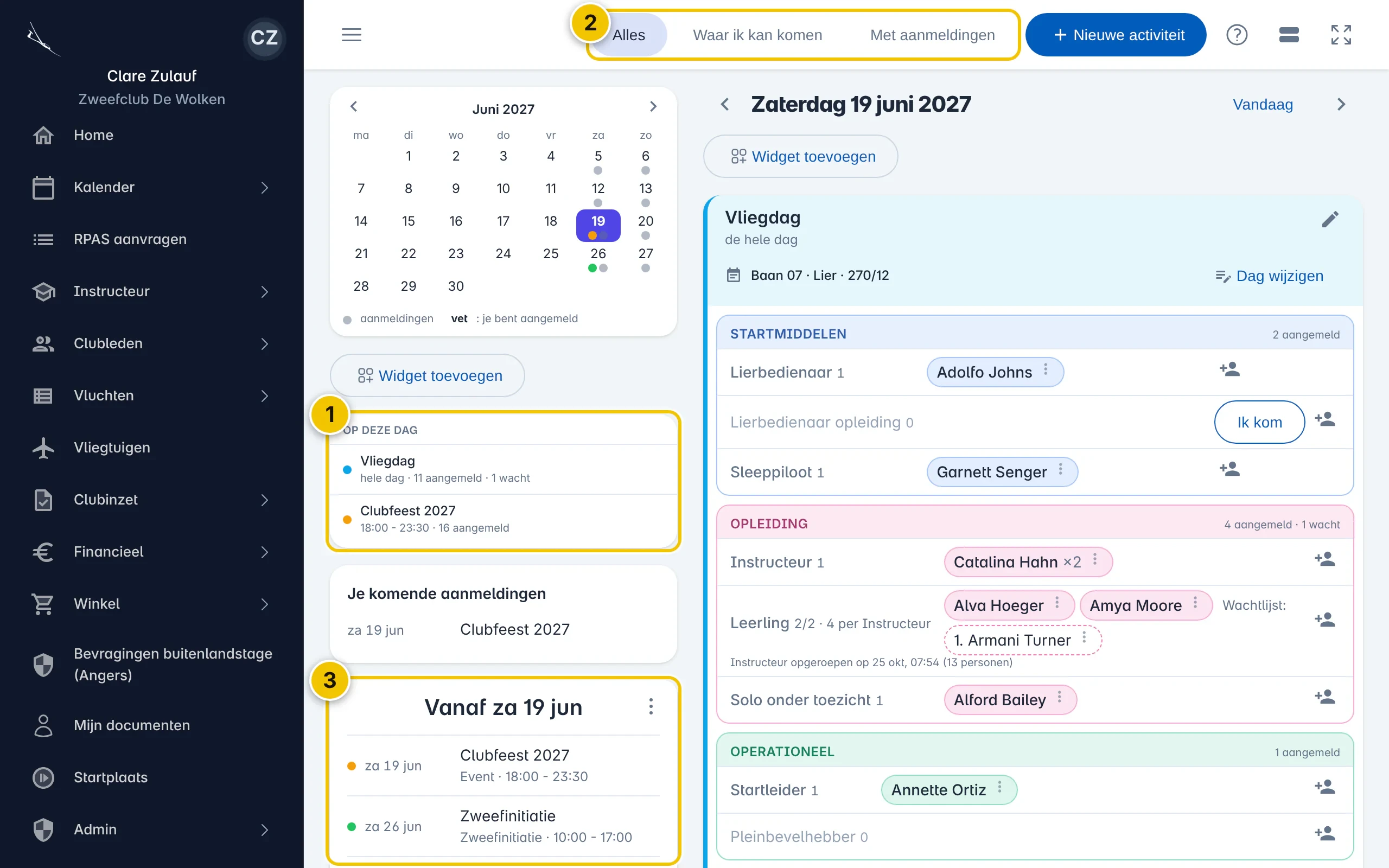1389x868 pixels.
Task: Expand the Clubleden sidebar menu
Action: (265, 344)
